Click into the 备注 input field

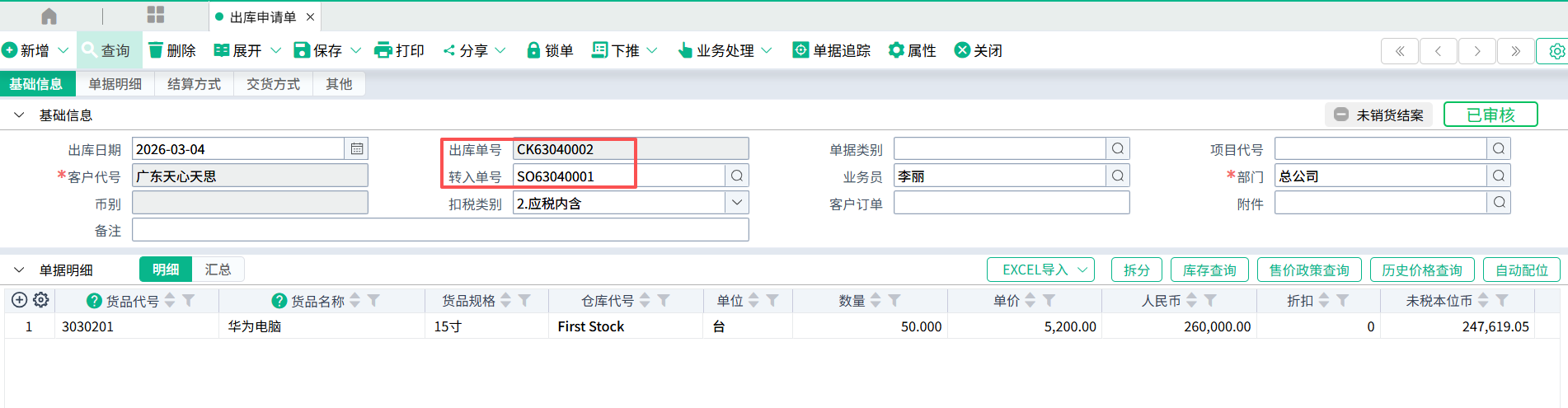coord(440,230)
